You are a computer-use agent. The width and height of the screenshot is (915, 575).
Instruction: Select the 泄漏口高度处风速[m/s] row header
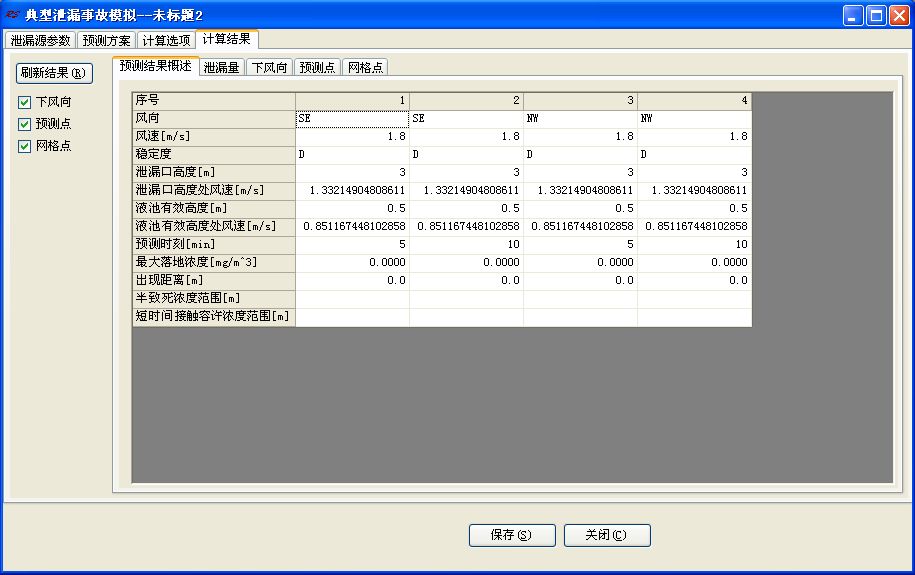click(x=214, y=191)
